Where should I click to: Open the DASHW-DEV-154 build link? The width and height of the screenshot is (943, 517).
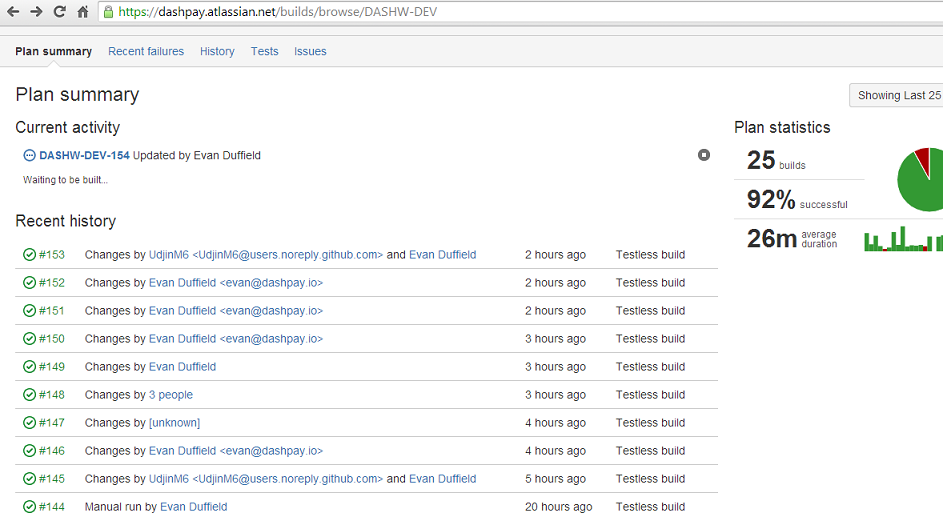(x=84, y=156)
